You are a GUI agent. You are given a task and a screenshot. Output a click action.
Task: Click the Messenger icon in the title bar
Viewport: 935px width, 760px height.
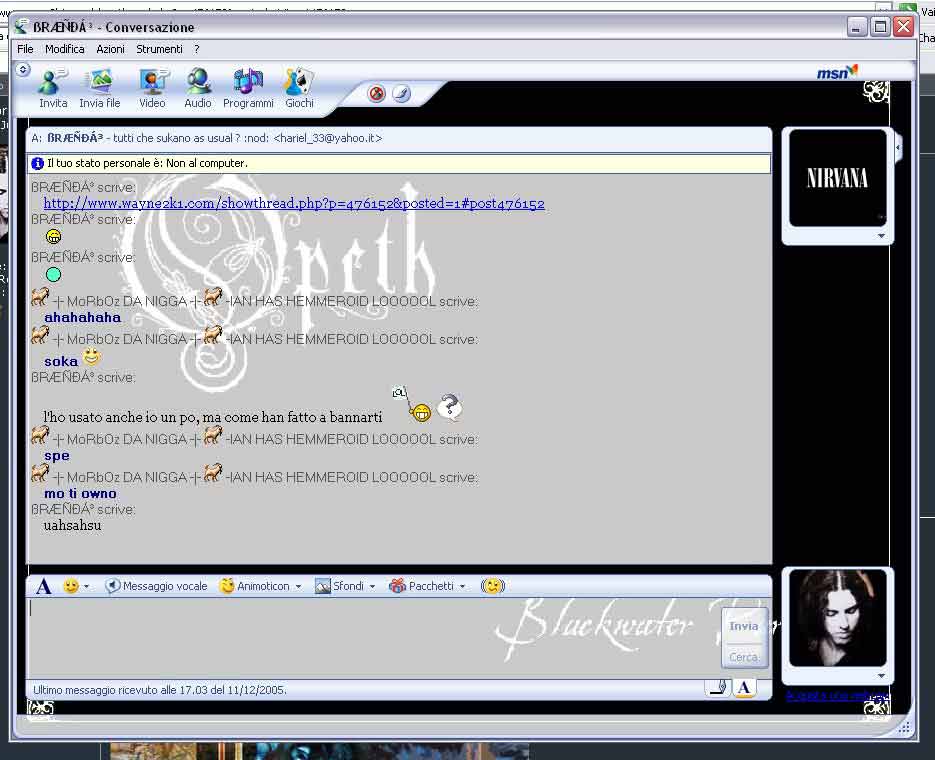coord(21,26)
